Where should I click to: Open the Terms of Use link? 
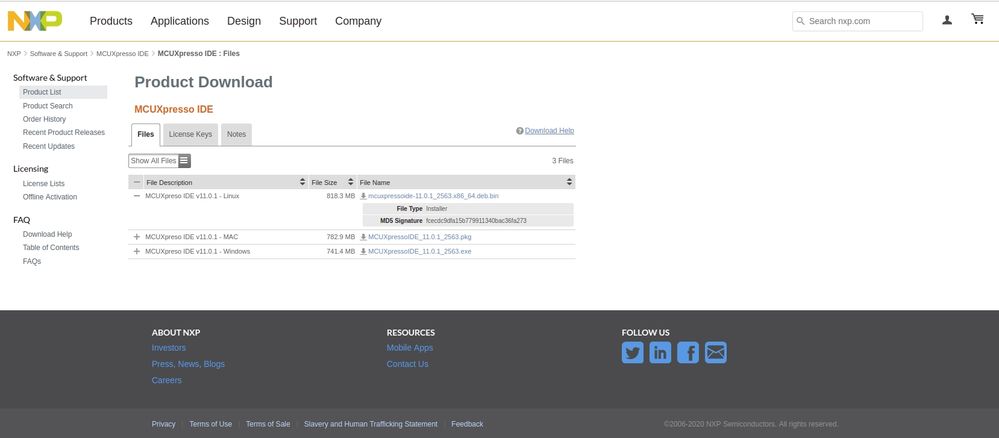coord(211,424)
